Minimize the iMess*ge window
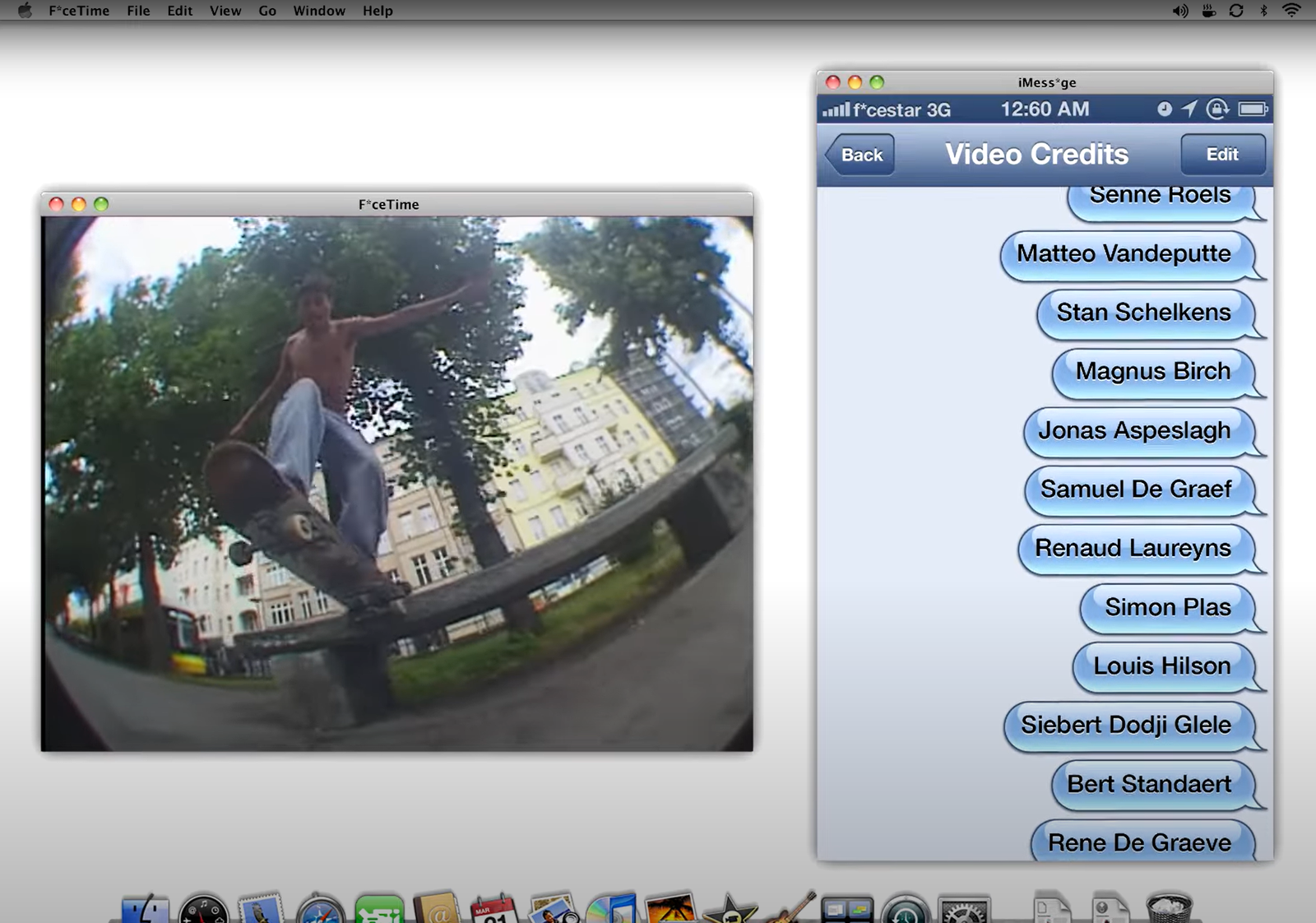The height and width of the screenshot is (923, 1316). pyautogui.click(x=855, y=82)
